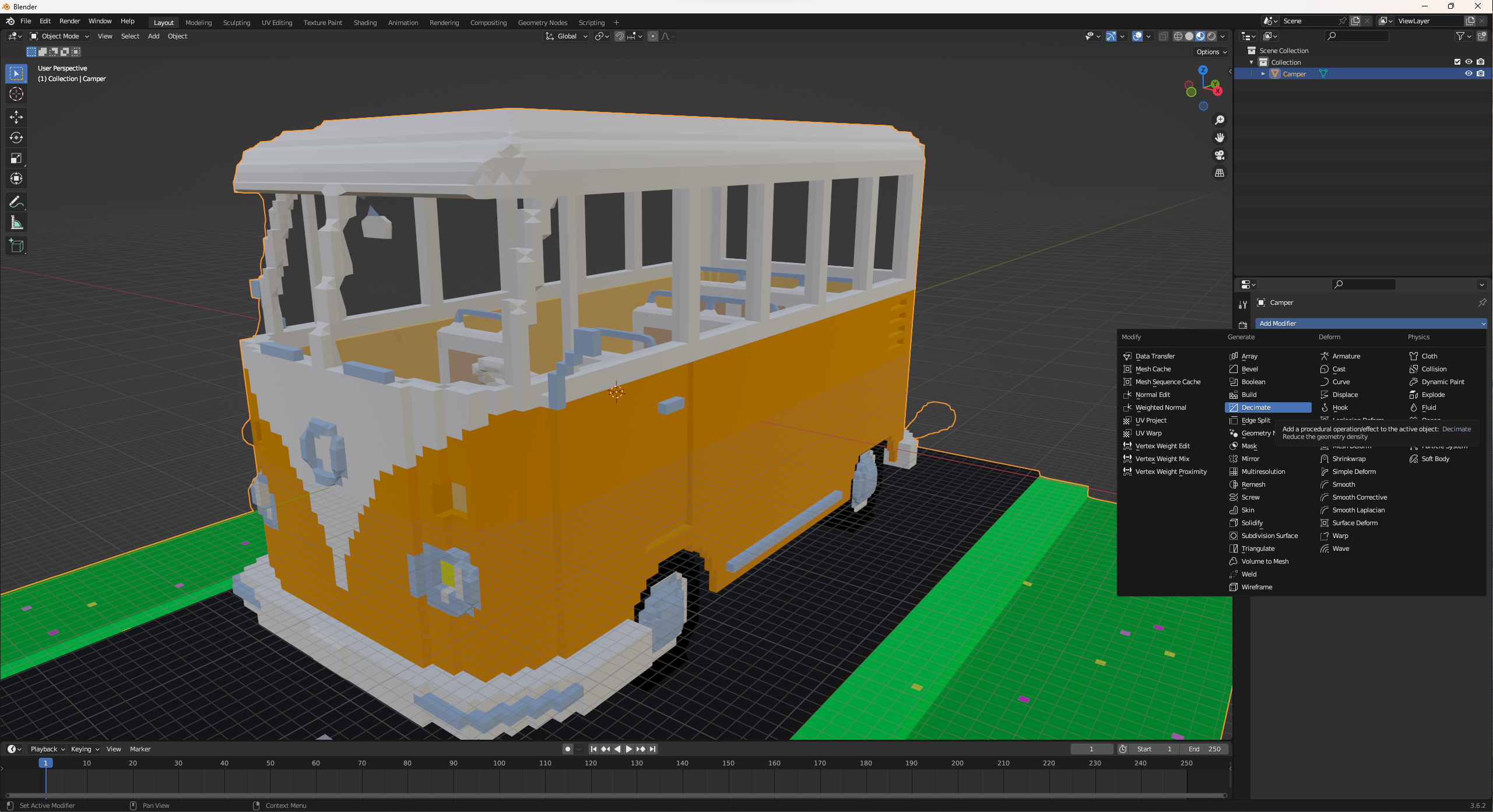Click the End frame 250 field
This screenshot has height=812, width=1493.
(1205, 749)
